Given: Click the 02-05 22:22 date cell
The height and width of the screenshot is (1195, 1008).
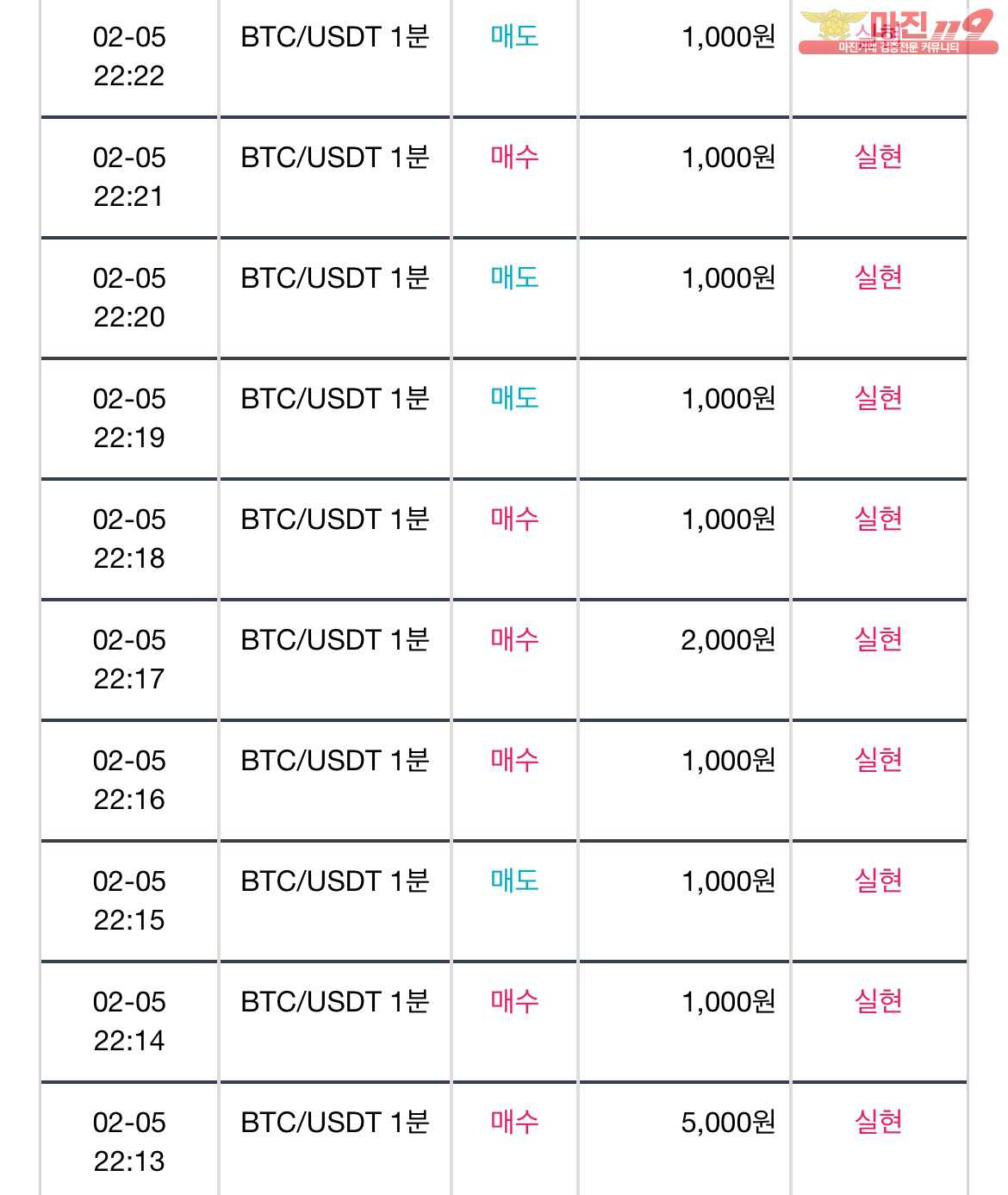Looking at the screenshot, I should [x=129, y=56].
